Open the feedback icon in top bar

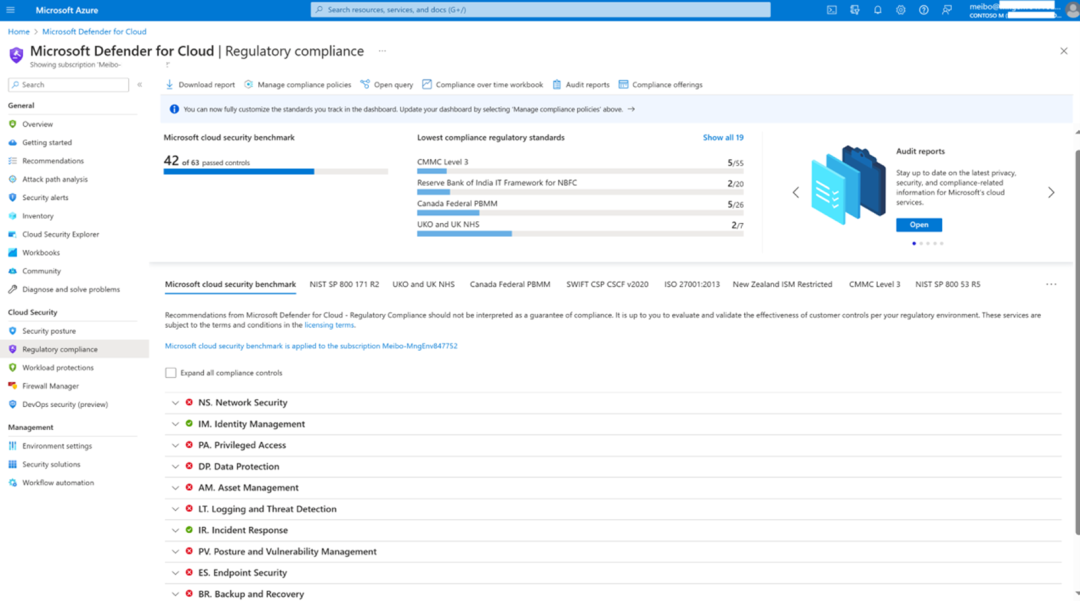coord(947,10)
